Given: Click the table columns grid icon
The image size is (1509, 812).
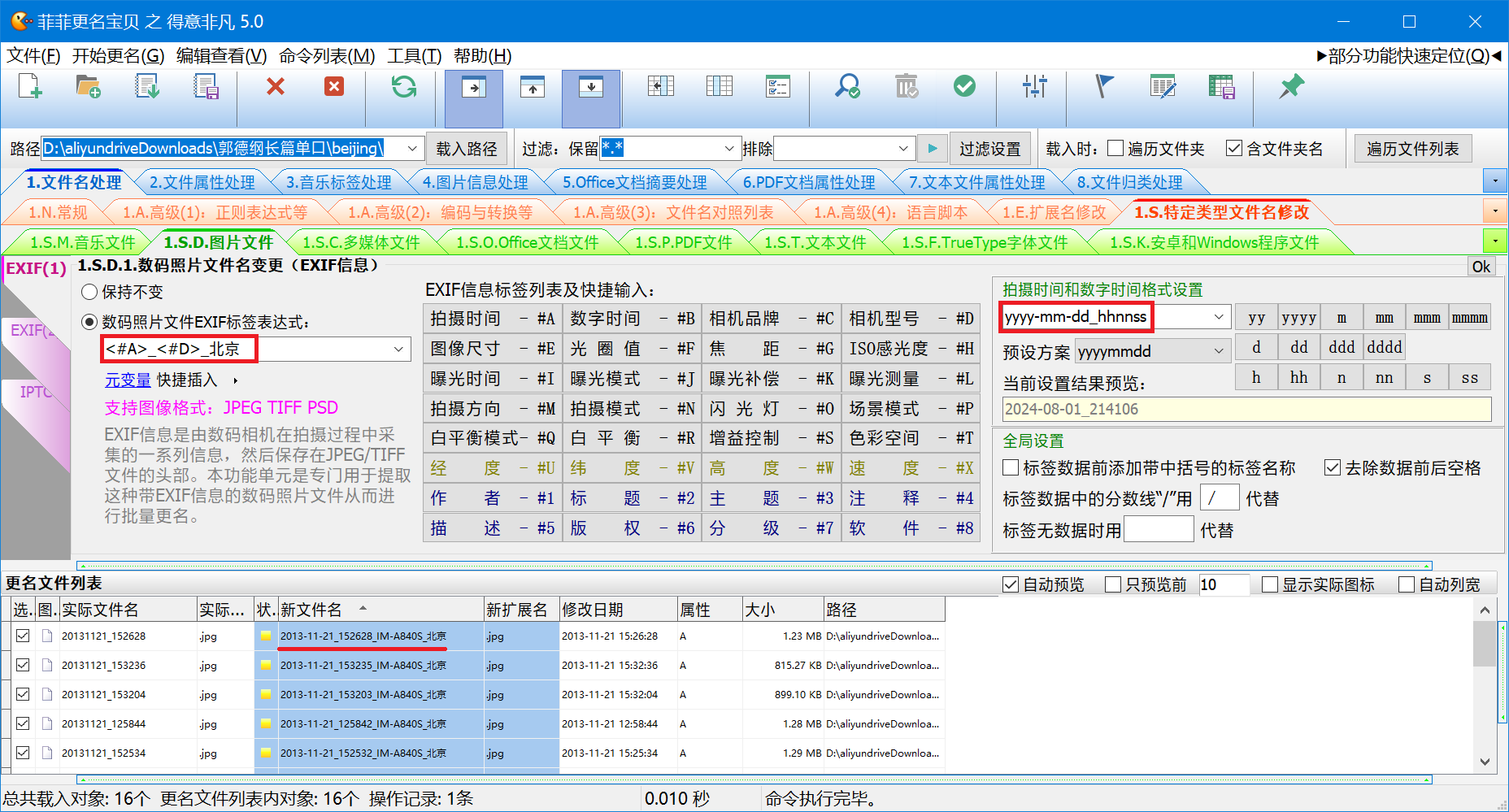Looking at the screenshot, I should tap(720, 86).
